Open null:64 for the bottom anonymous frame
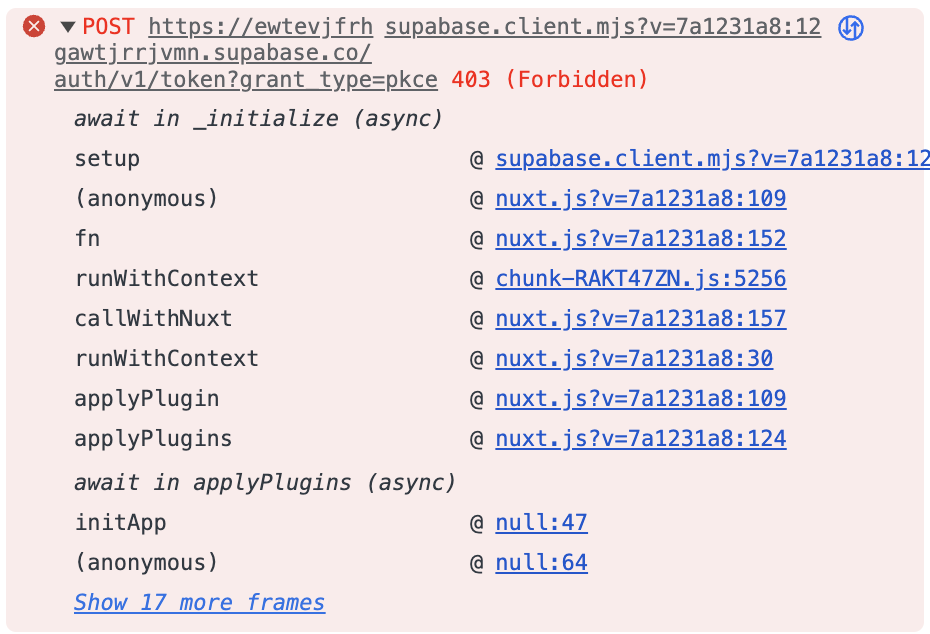Viewport: 930px width, 634px height. 541,562
